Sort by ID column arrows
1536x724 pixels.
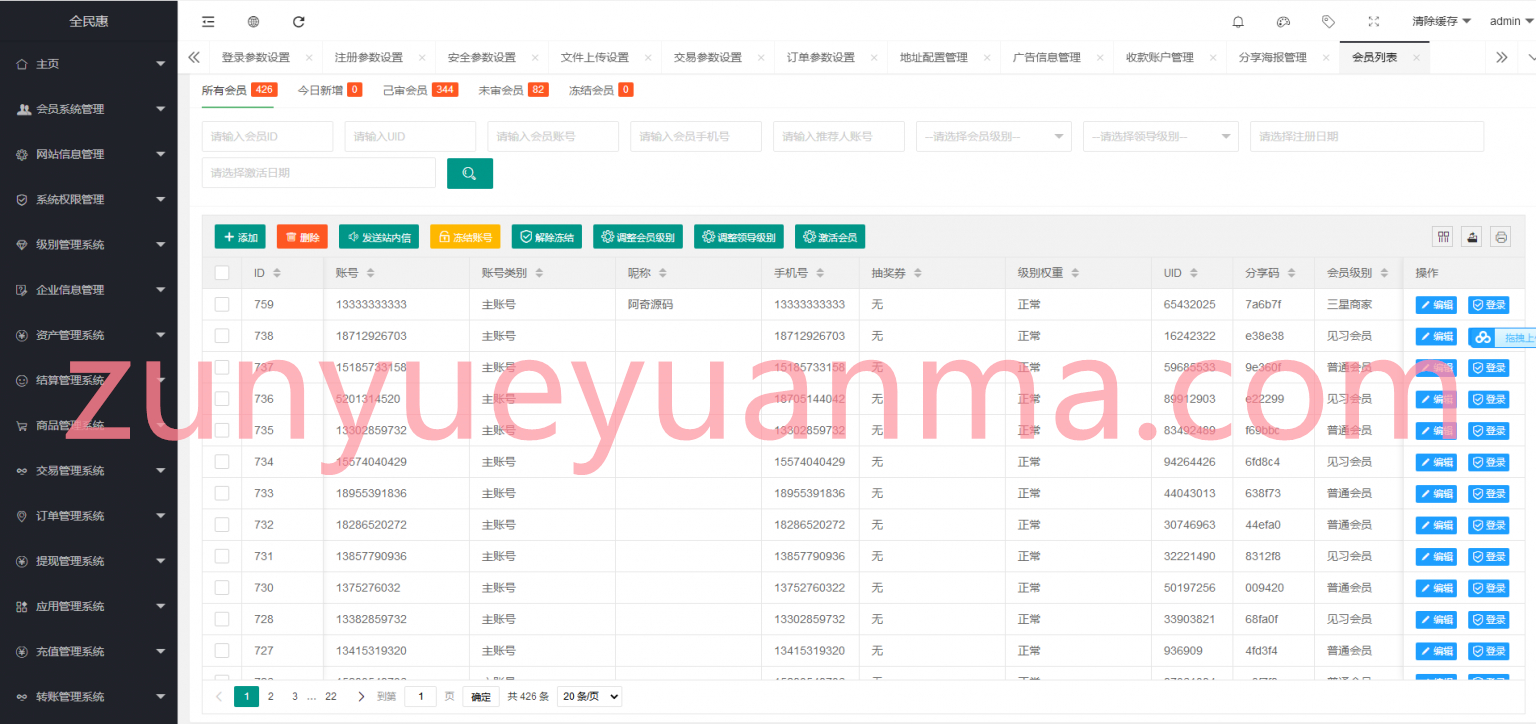[277, 273]
